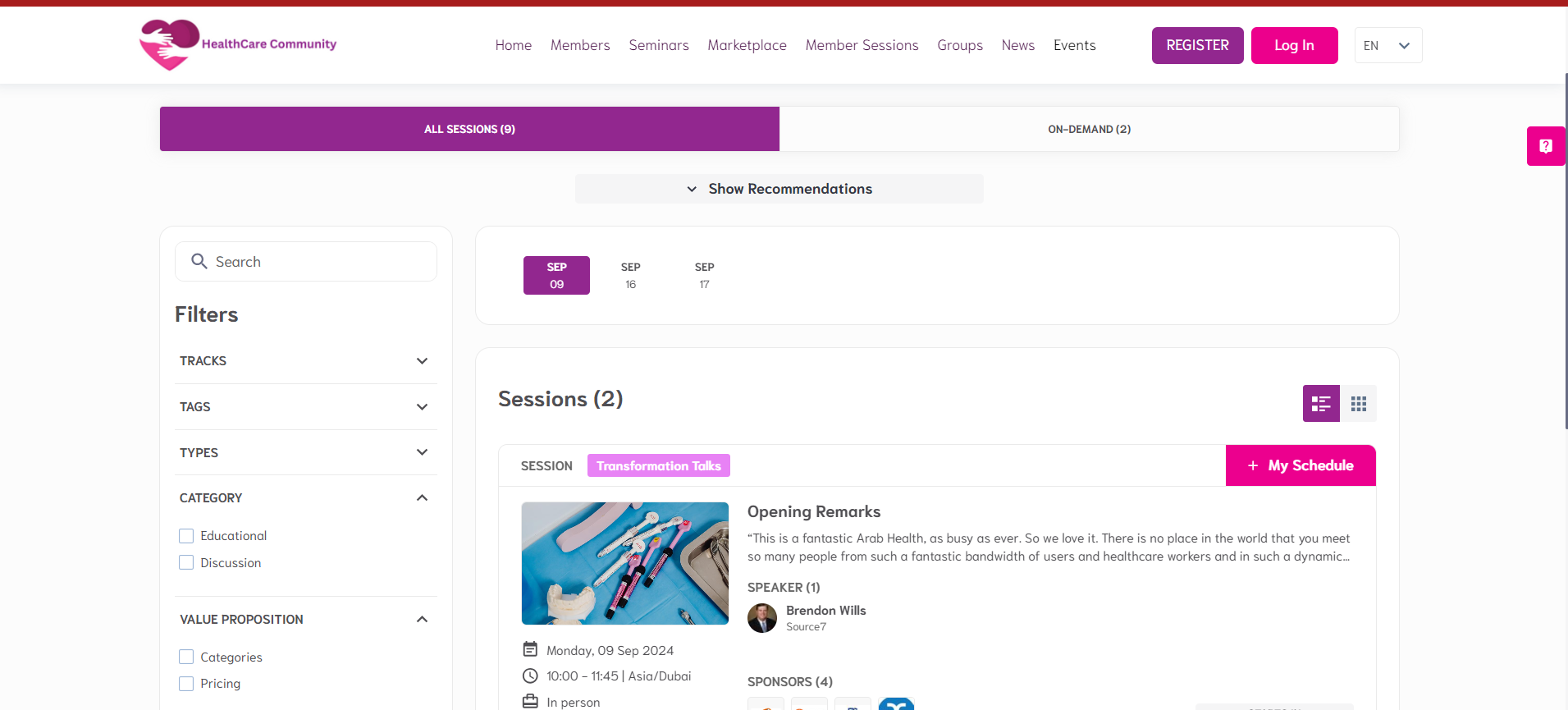Open the pink help question-mark widget

pyautogui.click(x=1545, y=146)
